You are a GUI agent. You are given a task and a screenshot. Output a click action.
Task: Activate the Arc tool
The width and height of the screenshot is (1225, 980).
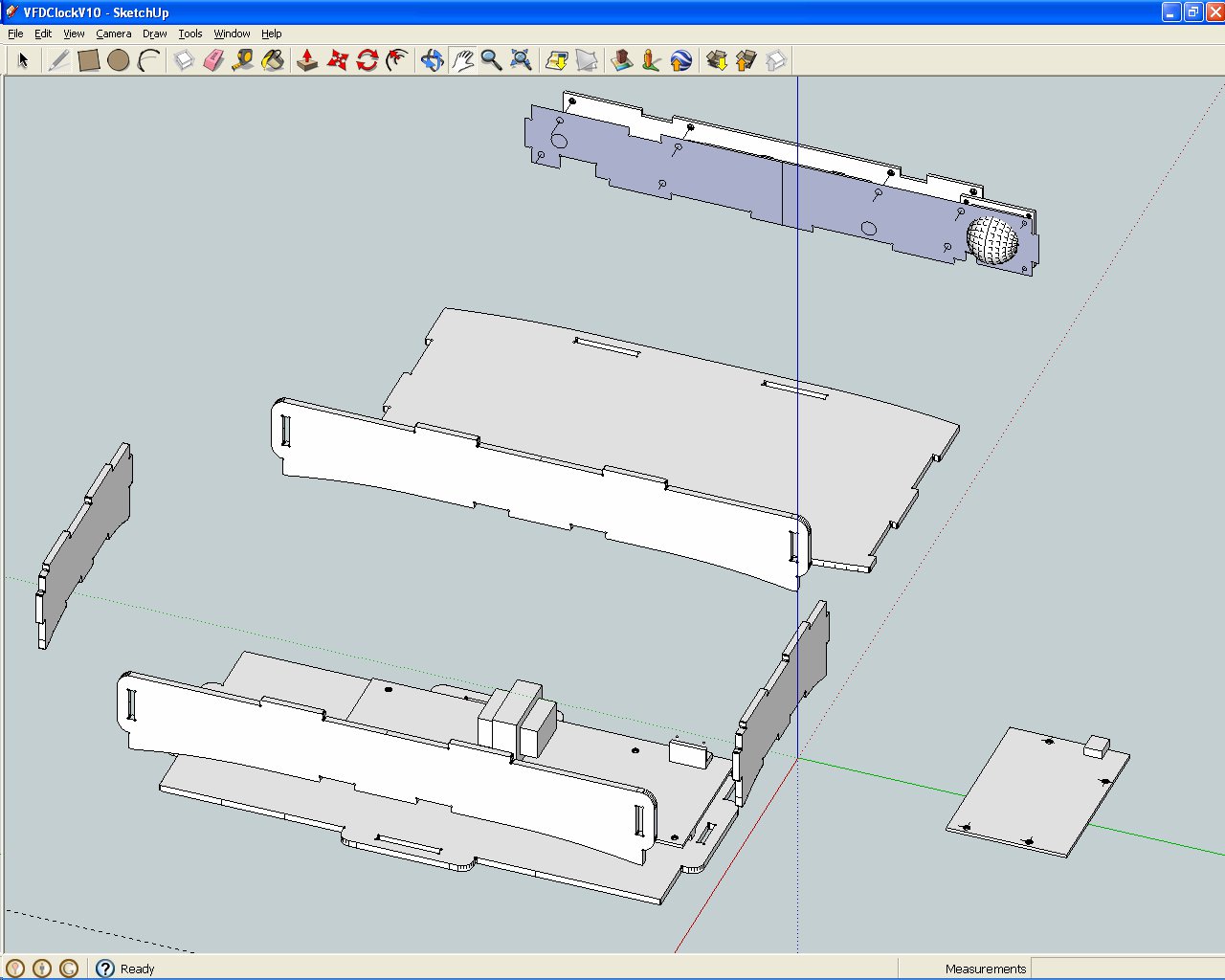[148, 60]
